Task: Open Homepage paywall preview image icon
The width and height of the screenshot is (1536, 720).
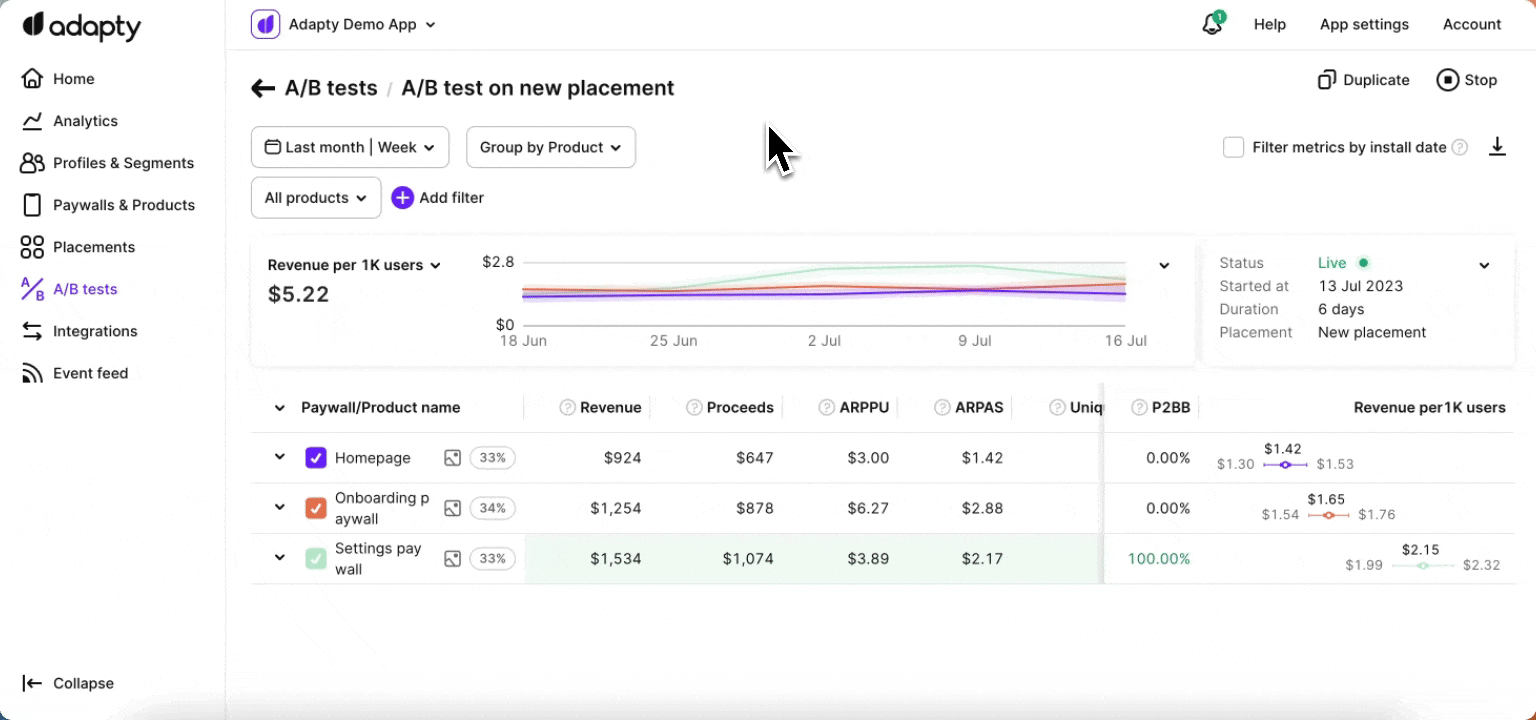Action: tap(452, 458)
